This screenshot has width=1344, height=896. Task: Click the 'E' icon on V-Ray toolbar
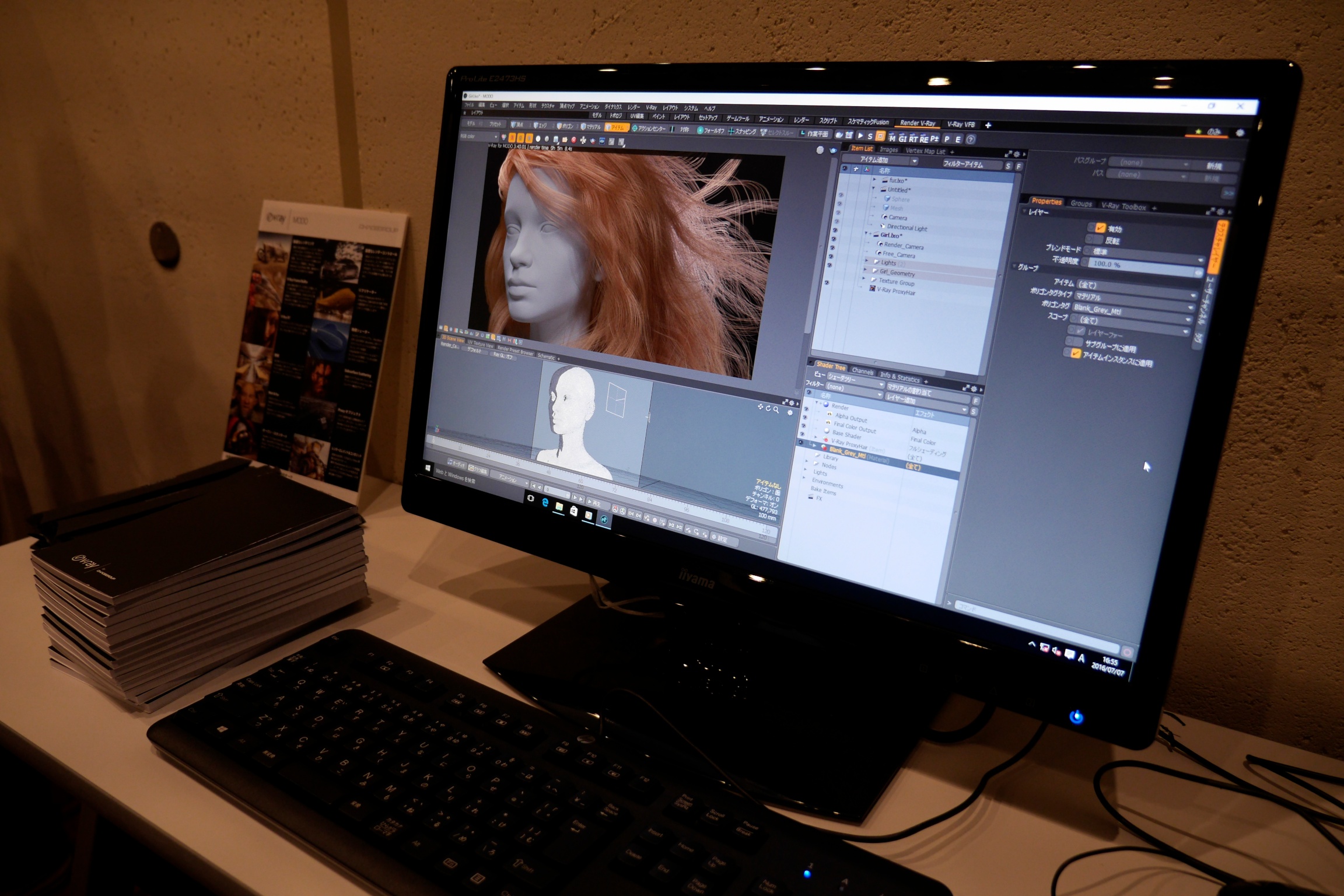click(958, 139)
